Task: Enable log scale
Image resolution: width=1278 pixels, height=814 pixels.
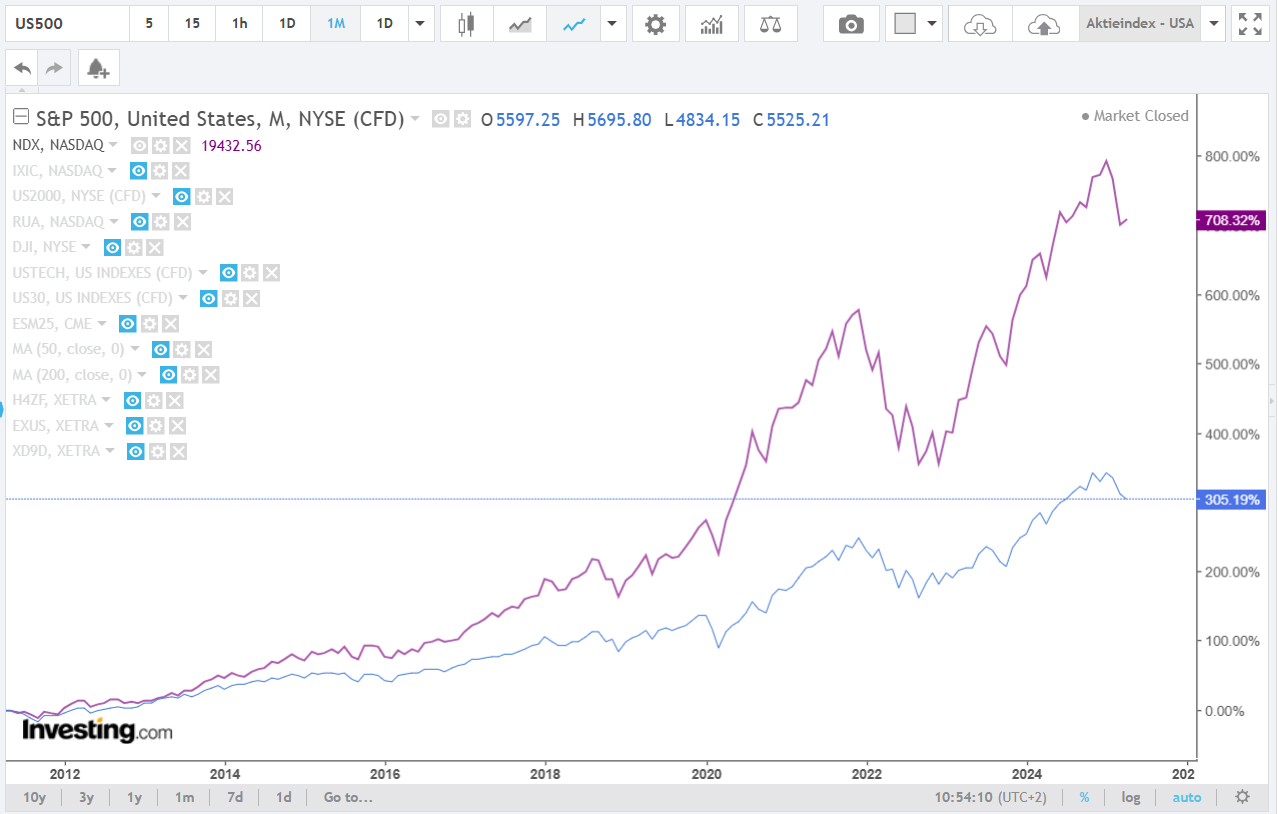Action: (1130, 797)
